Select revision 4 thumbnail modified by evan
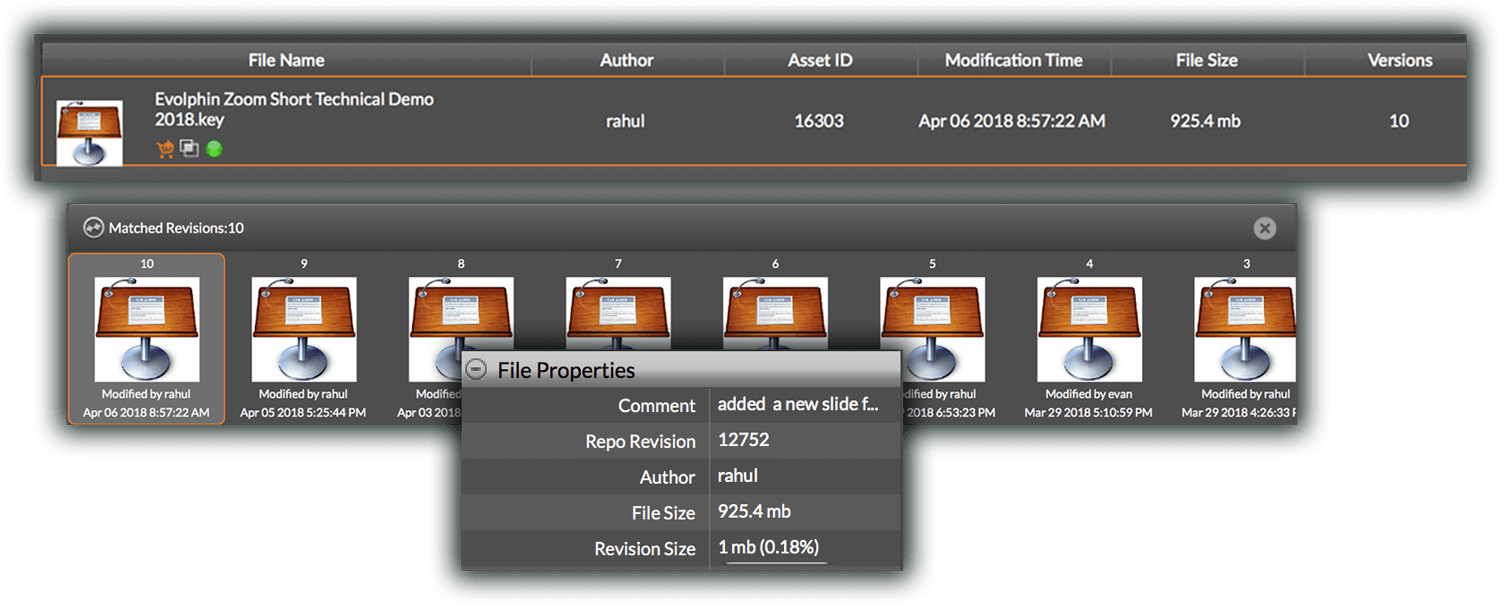1500x604 pixels. [1089, 329]
